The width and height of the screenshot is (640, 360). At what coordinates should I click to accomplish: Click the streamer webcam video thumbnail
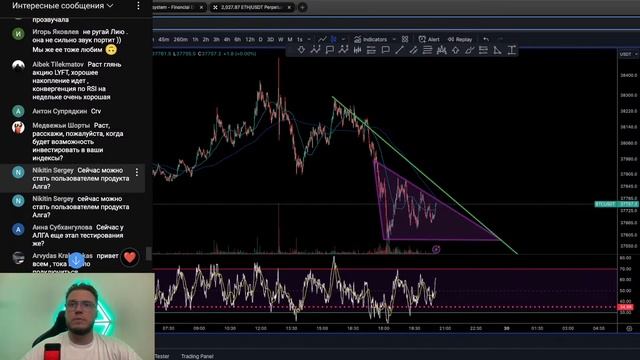77,316
